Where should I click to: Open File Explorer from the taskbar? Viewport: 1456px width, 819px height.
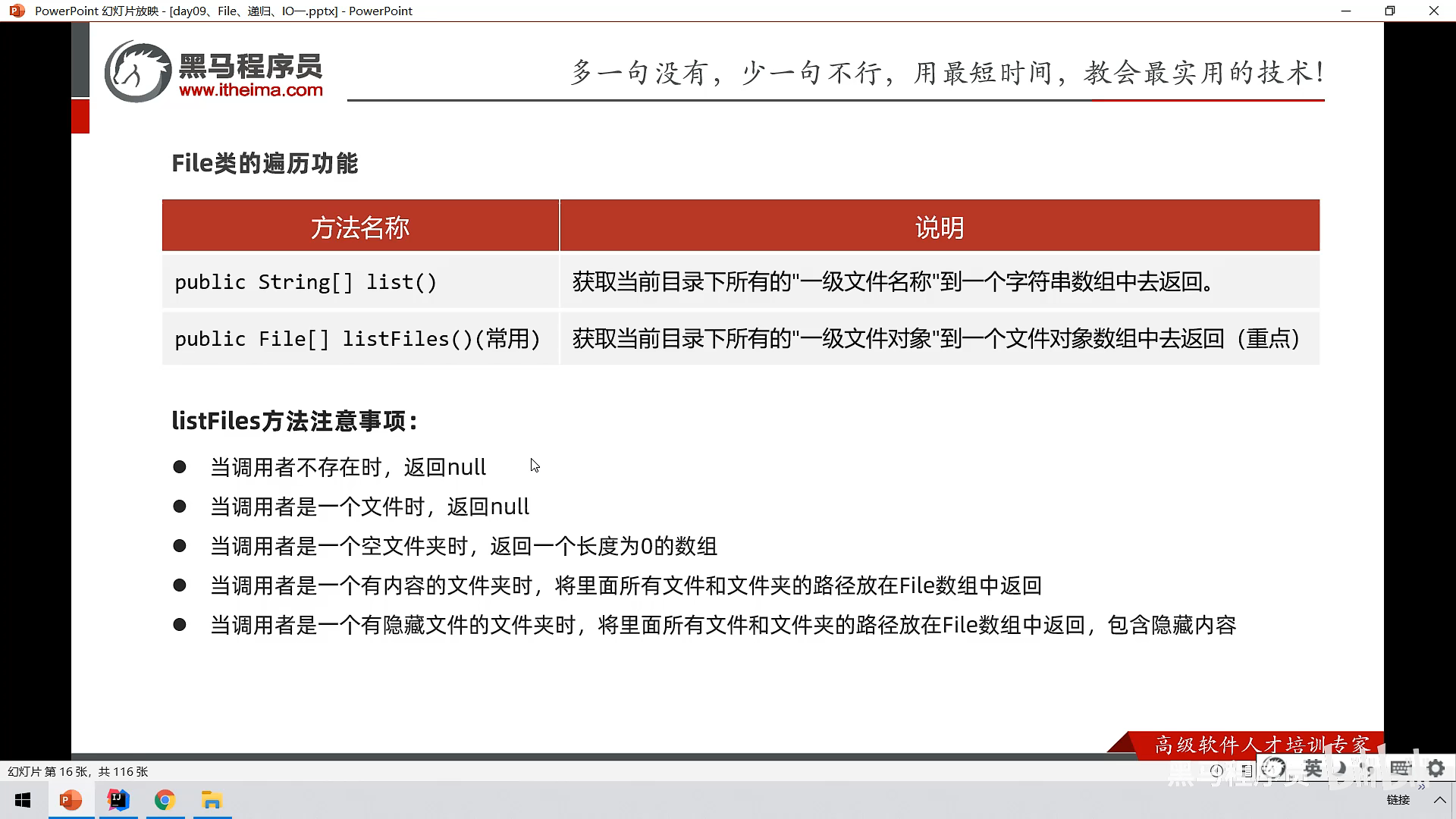(212, 801)
